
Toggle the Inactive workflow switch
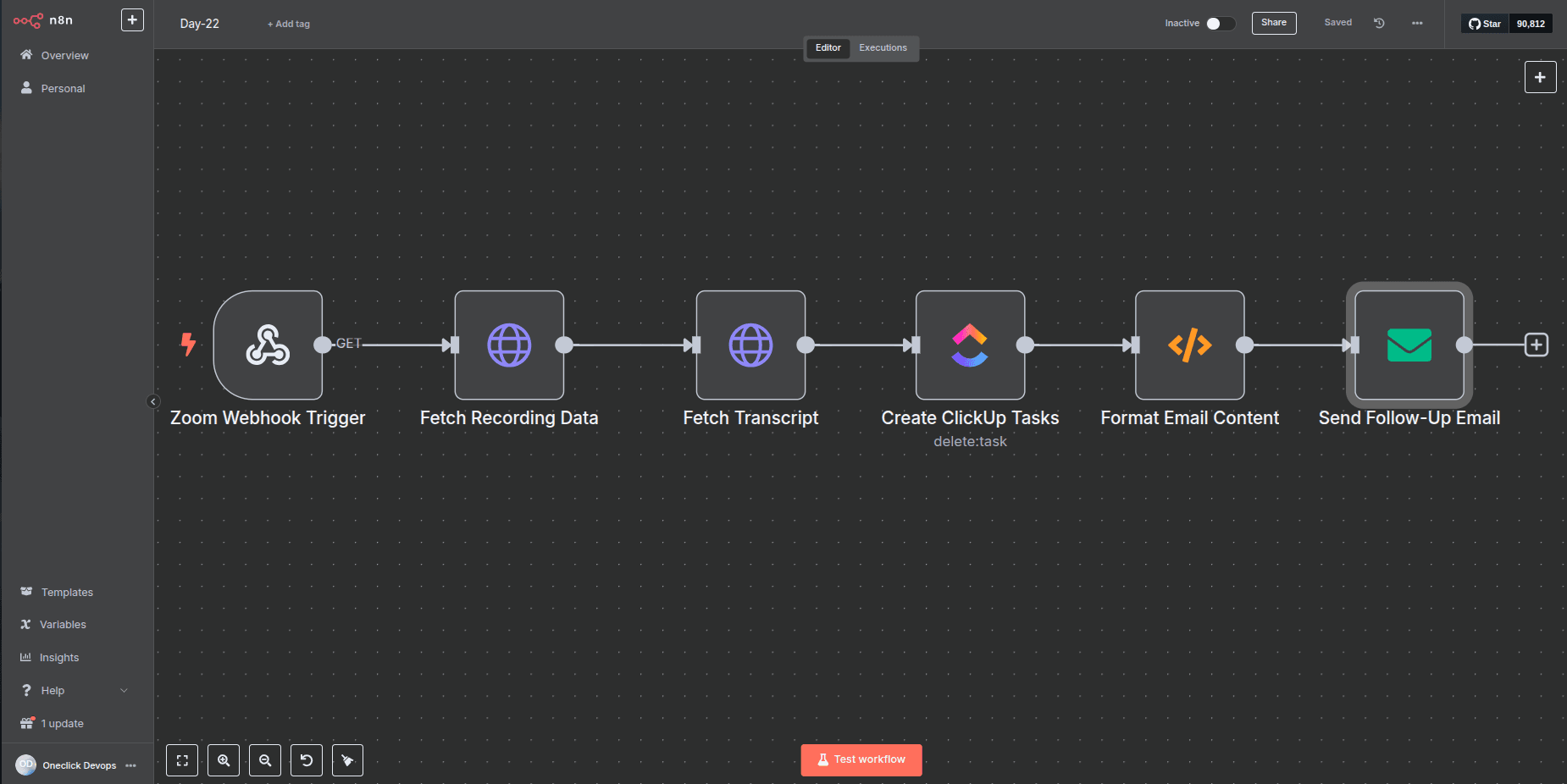(x=1220, y=24)
